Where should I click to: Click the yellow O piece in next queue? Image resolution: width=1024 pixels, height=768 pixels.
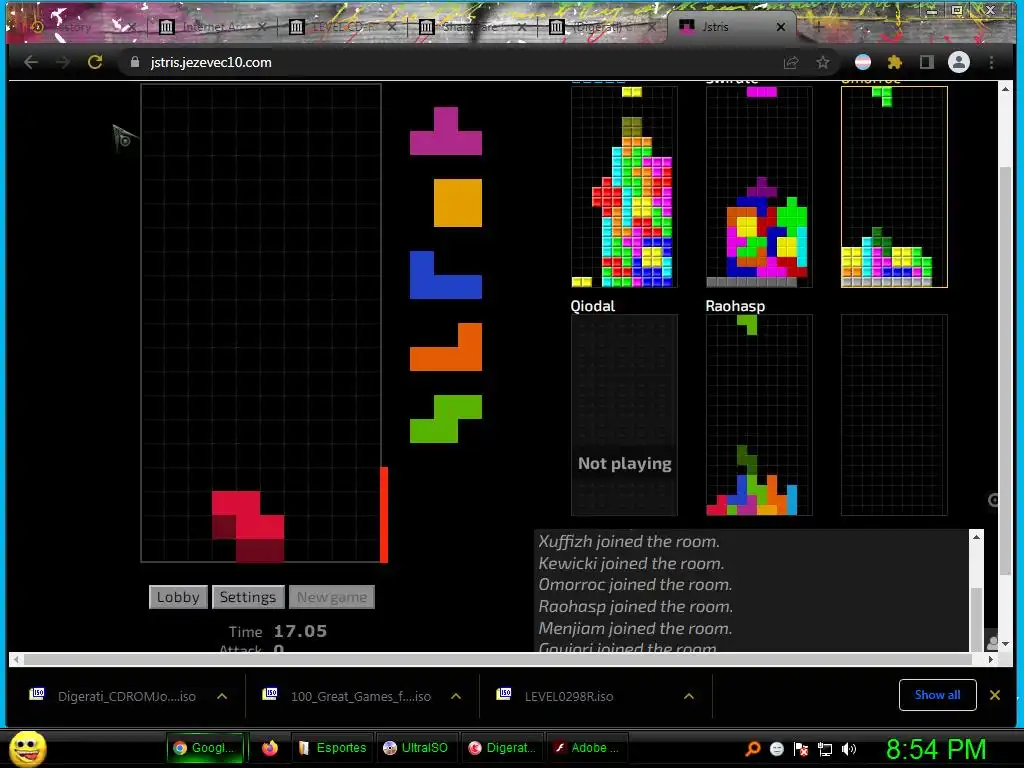458,203
